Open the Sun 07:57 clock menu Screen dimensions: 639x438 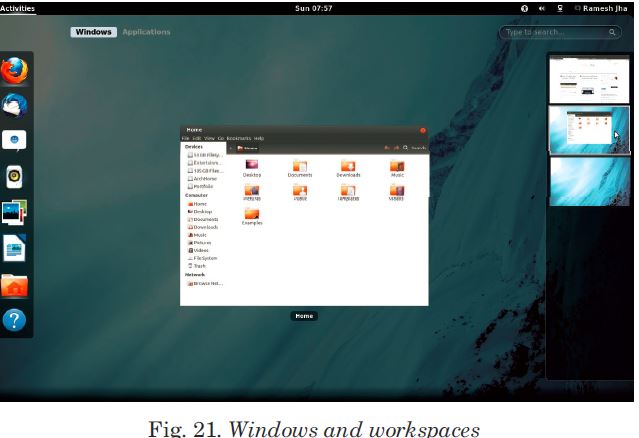coord(313,8)
